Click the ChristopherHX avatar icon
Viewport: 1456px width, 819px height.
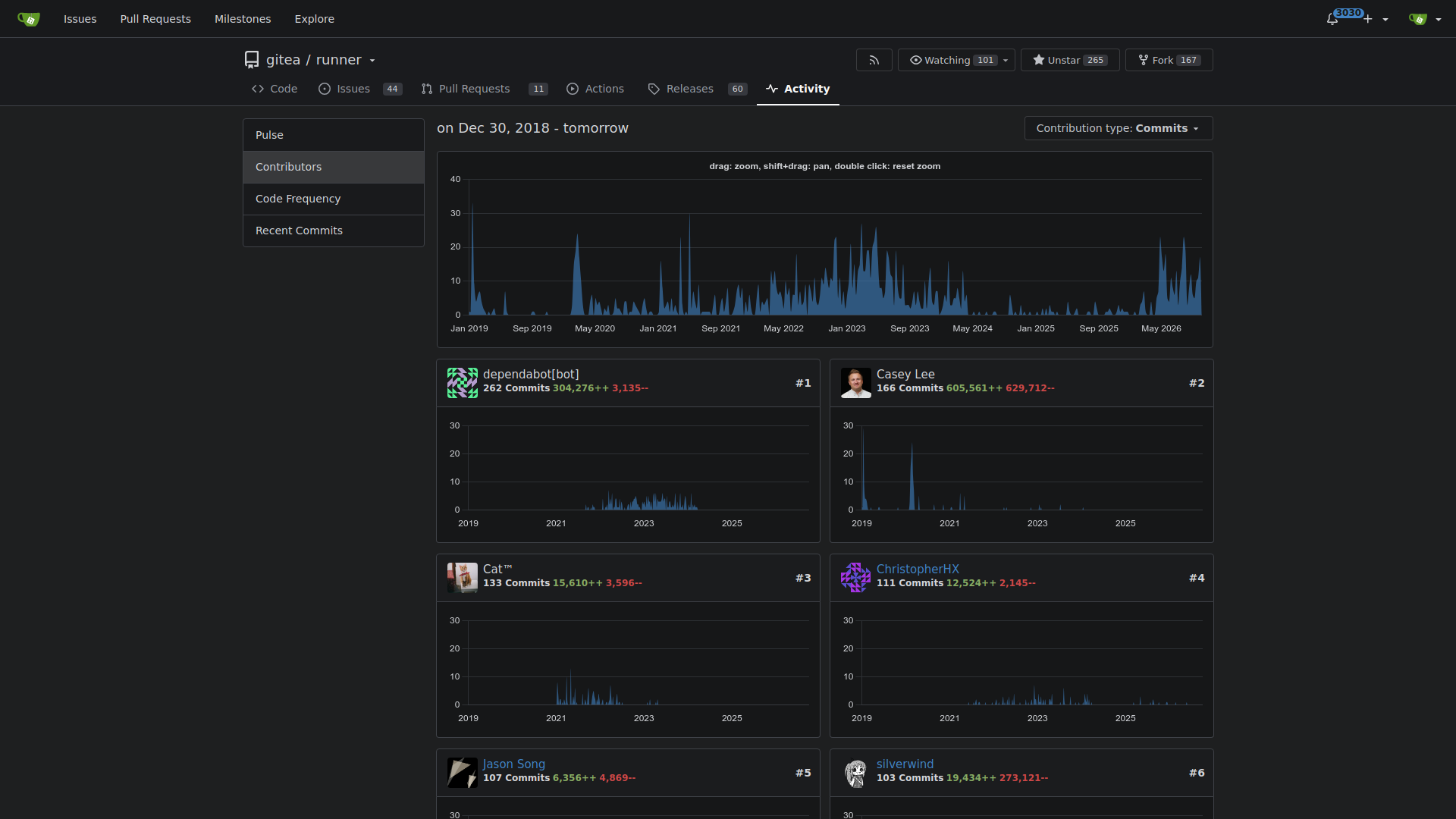pos(856,578)
